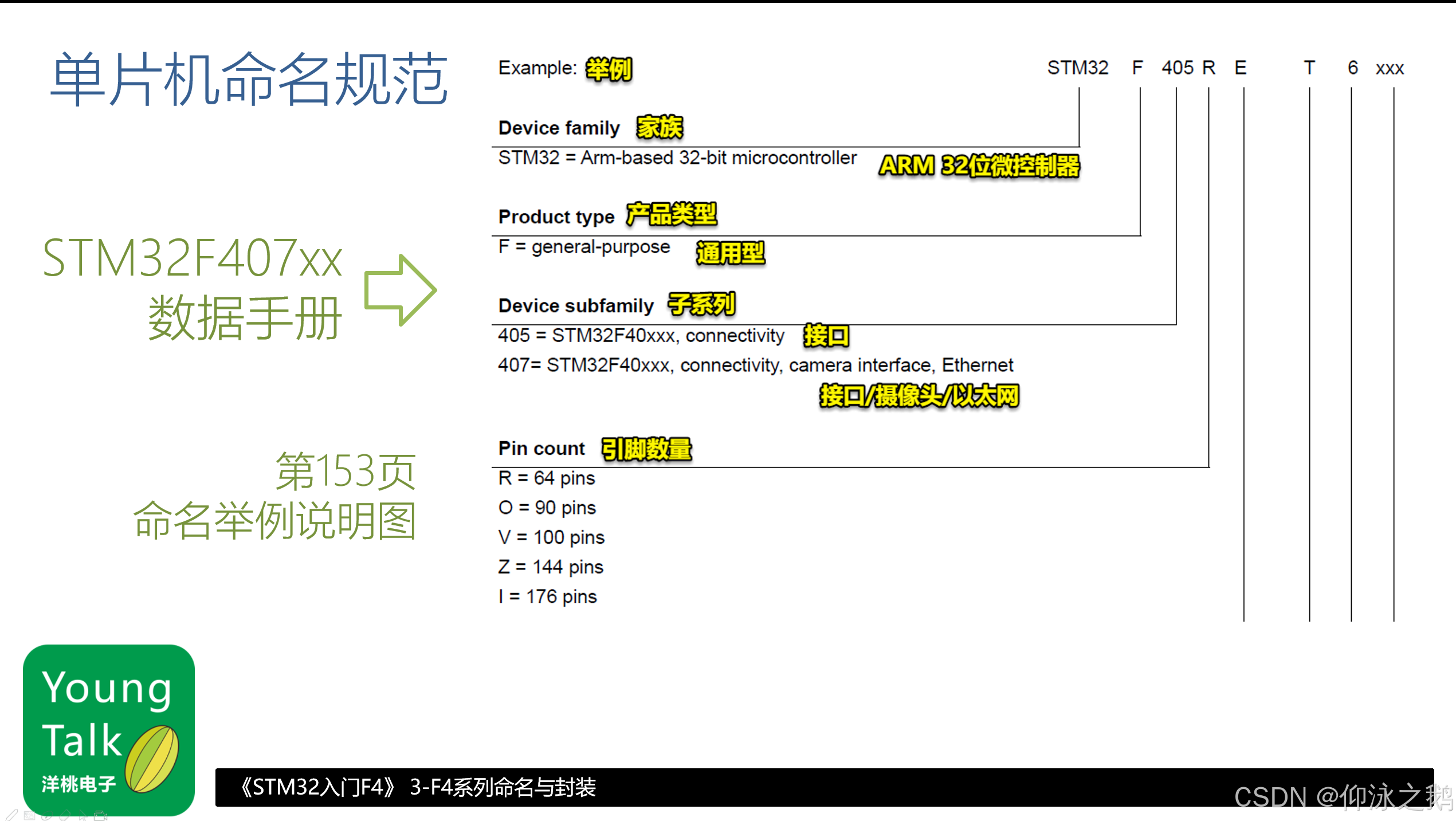Switch to the mouse pointer tool
The width and height of the screenshot is (1456, 821).
pos(83,816)
